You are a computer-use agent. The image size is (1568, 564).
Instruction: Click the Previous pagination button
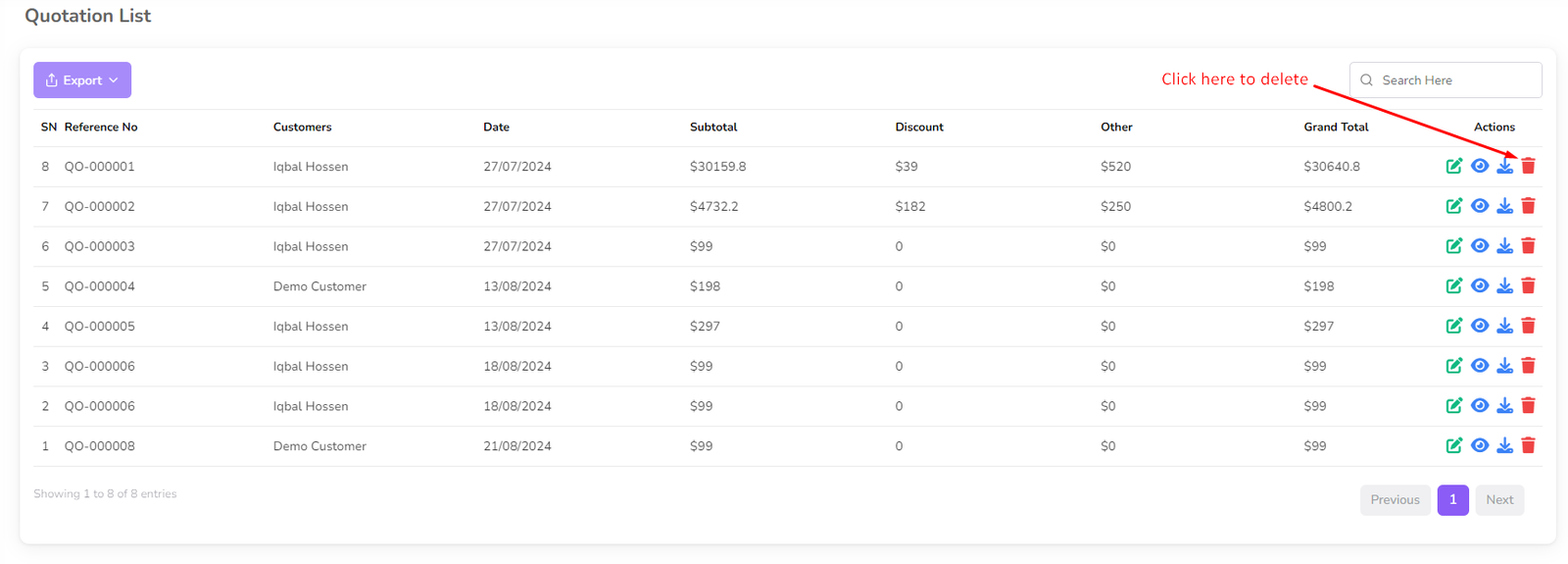(x=1395, y=500)
